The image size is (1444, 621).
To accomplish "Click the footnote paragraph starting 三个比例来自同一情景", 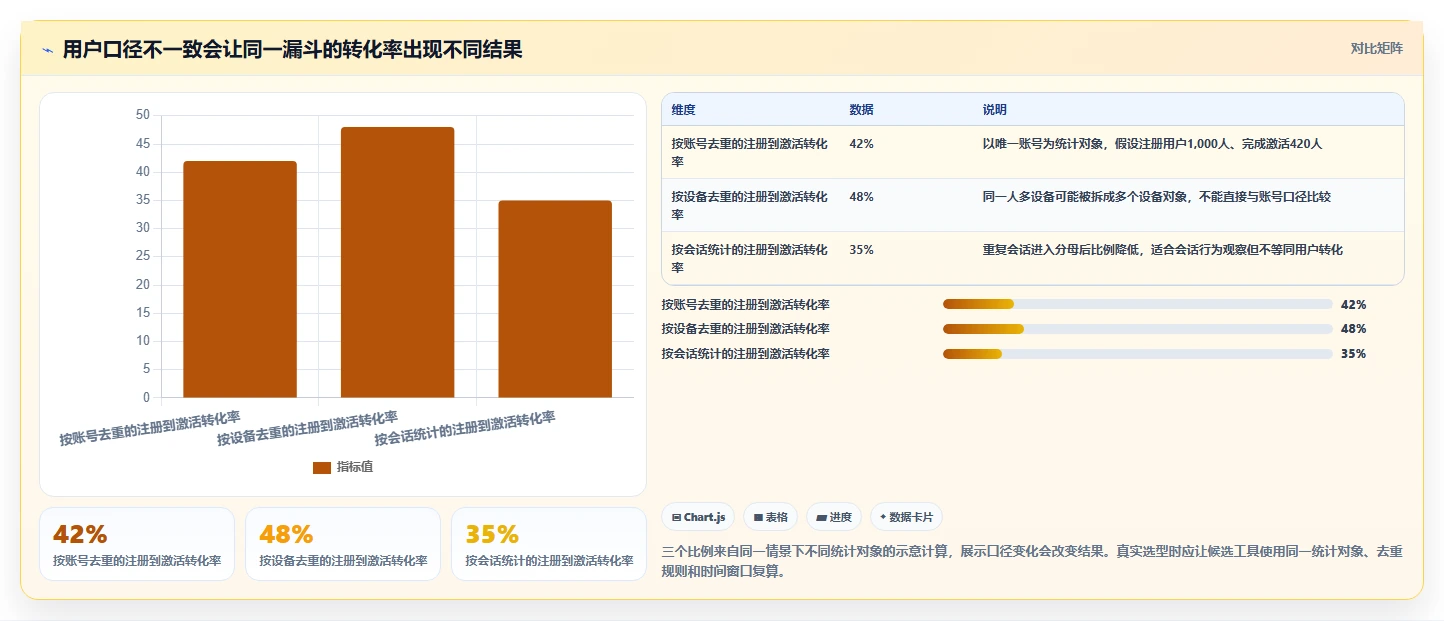I will 1033,562.
